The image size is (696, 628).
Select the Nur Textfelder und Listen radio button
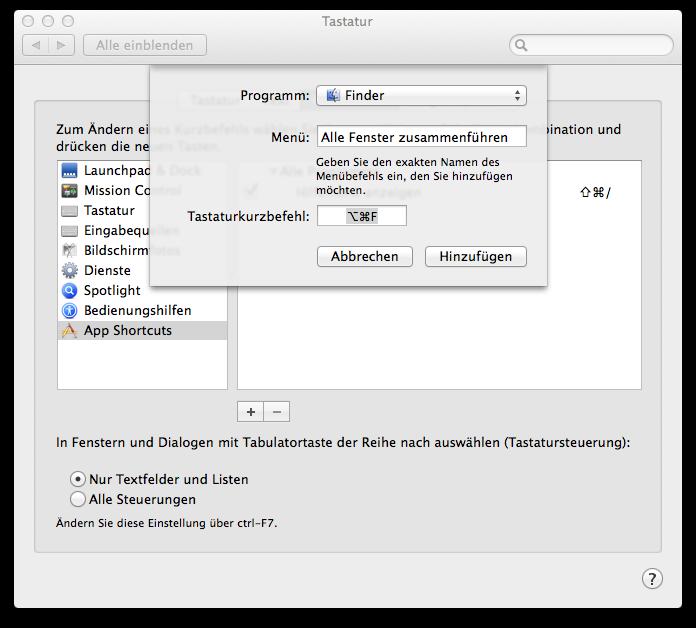click(x=78, y=479)
